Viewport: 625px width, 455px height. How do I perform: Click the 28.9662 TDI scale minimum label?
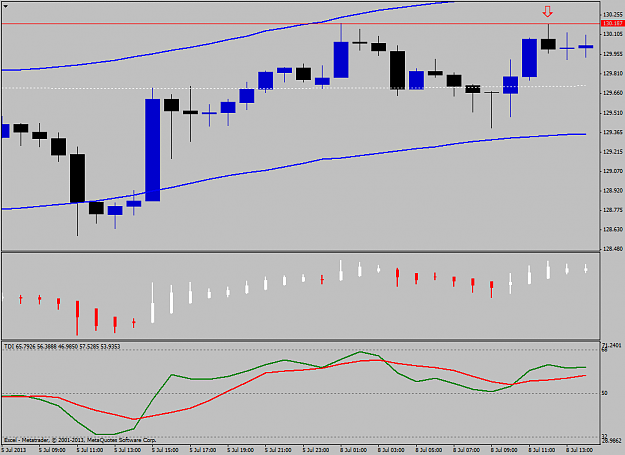(x=612, y=441)
